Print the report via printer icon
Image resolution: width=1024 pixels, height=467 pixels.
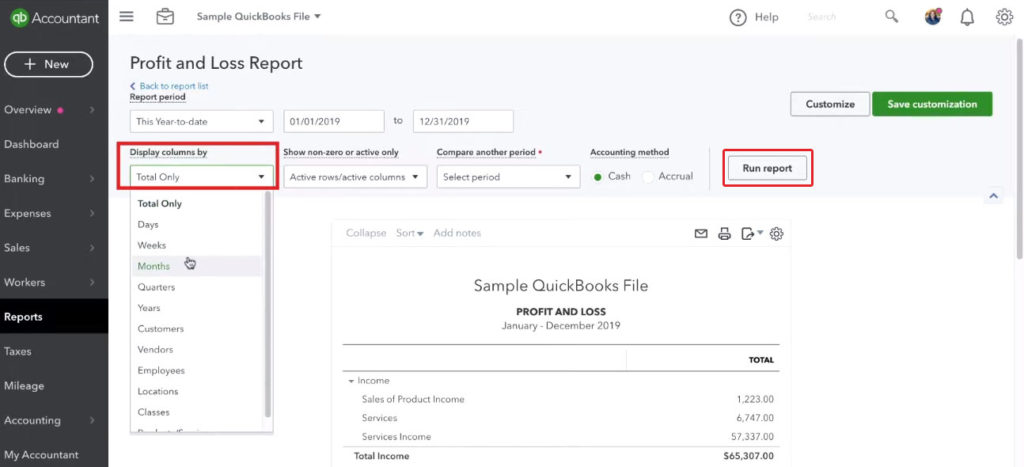pos(724,234)
